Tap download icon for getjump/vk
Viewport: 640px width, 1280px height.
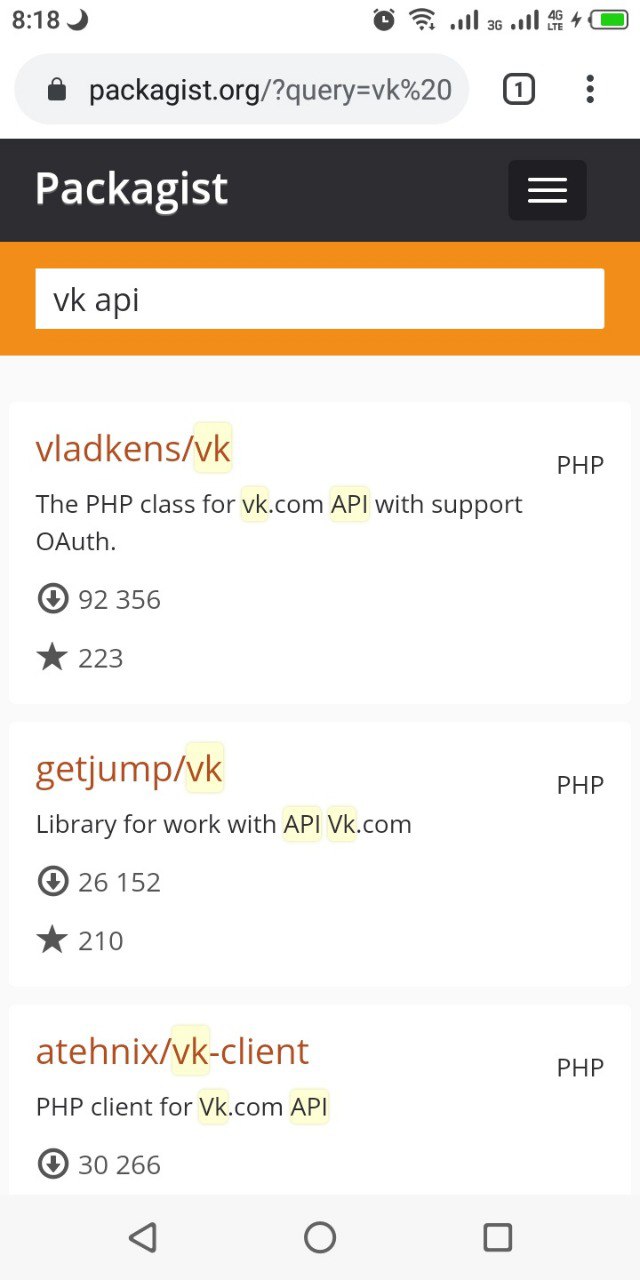tap(52, 882)
